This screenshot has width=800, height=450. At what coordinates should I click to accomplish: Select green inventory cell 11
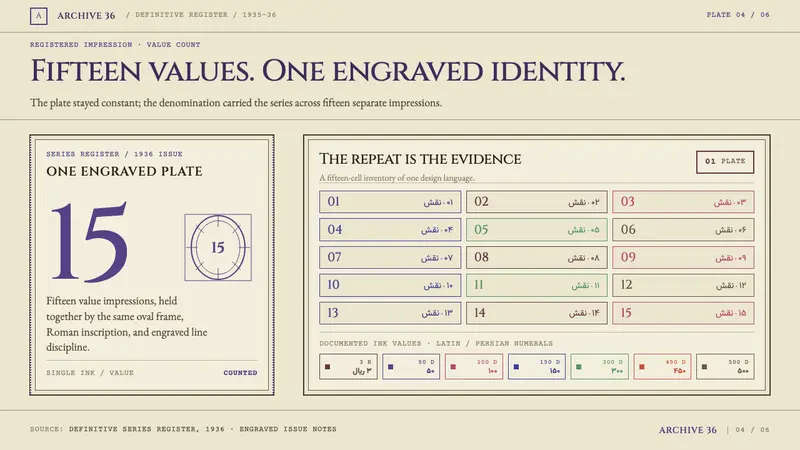tap(537, 285)
